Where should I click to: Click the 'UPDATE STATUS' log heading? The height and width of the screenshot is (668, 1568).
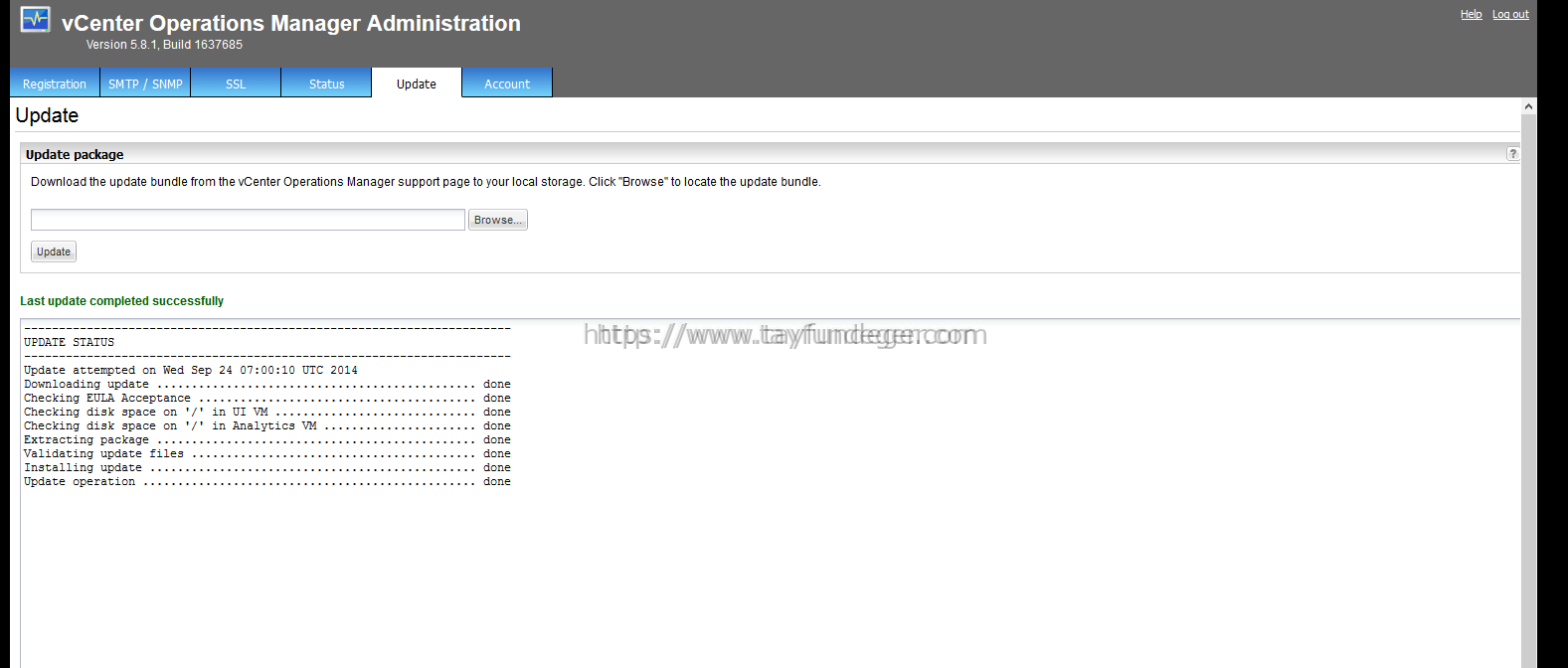coord(69,342)
